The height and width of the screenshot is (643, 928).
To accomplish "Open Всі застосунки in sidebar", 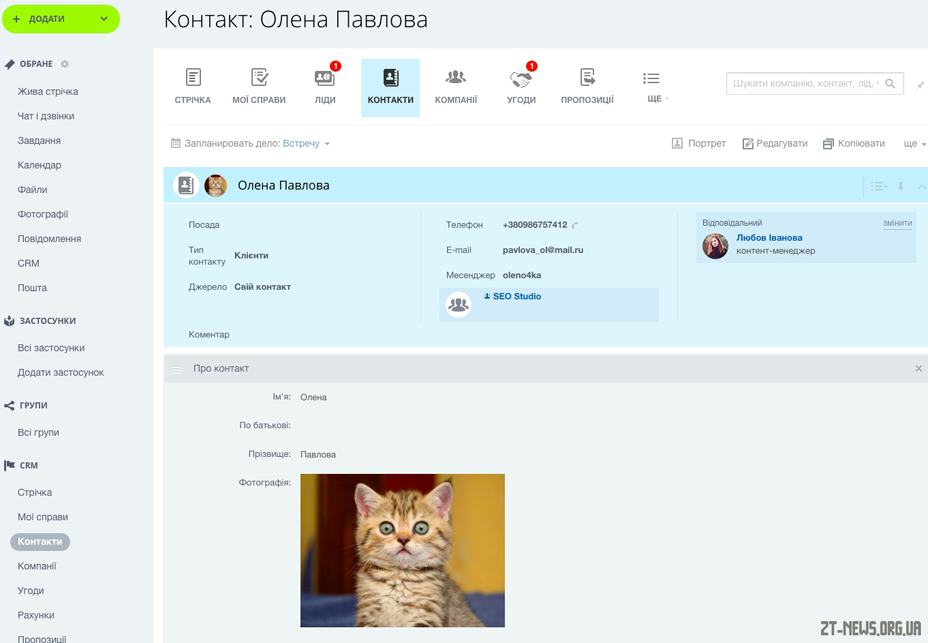I will pyautogui.click(x=51, y=348).
